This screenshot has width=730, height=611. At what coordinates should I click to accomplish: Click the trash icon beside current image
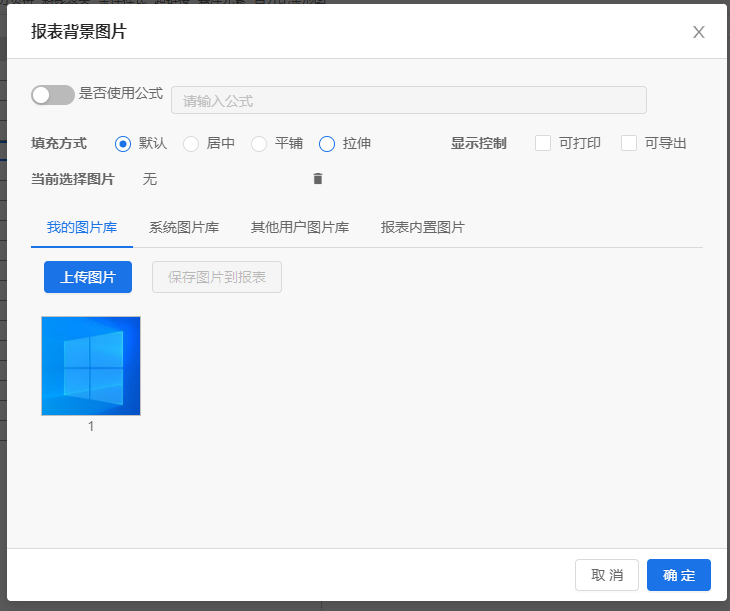click(318, 178)
